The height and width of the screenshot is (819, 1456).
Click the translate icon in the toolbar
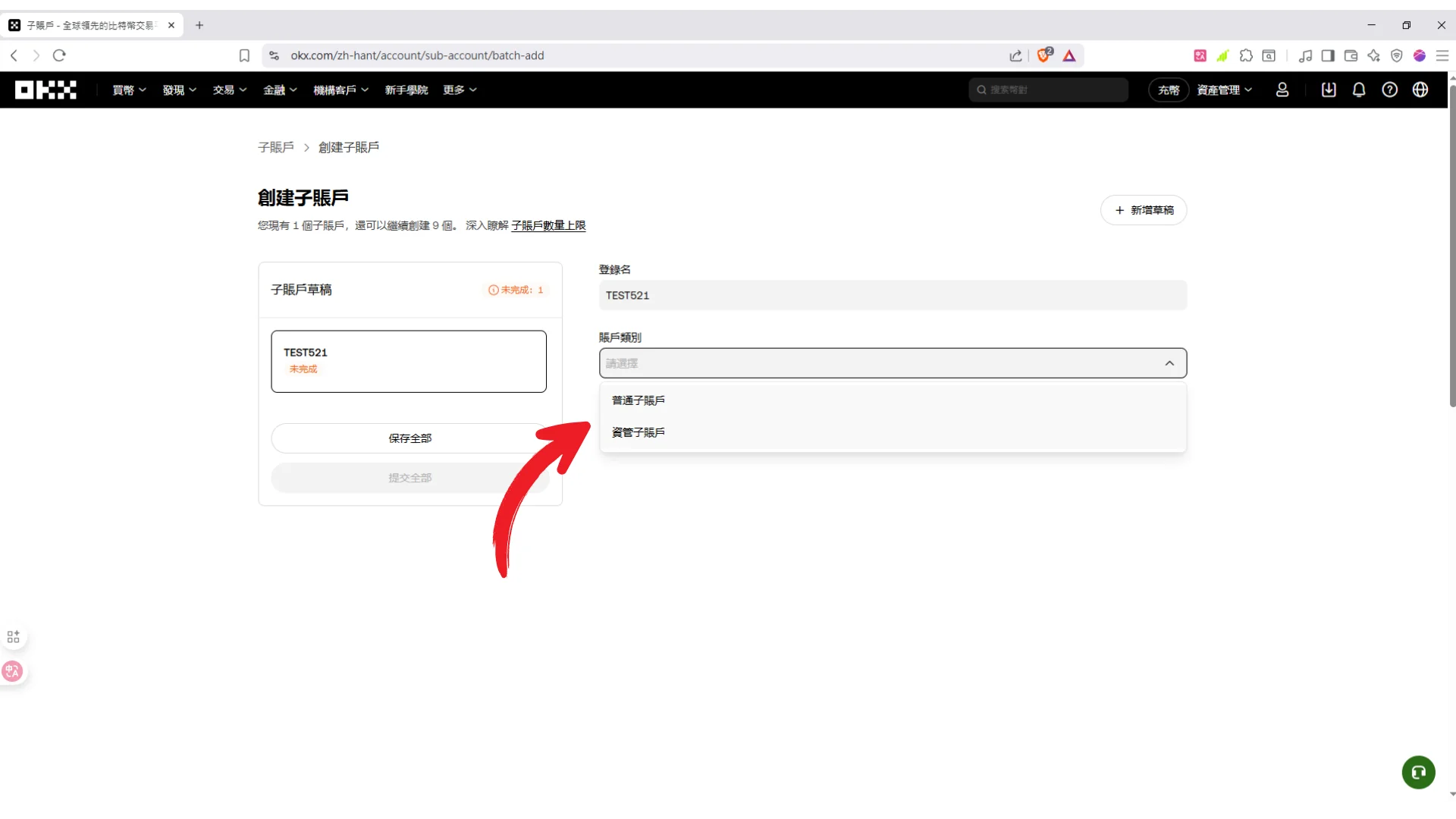pyautogui.click(x=1200, y=55)
